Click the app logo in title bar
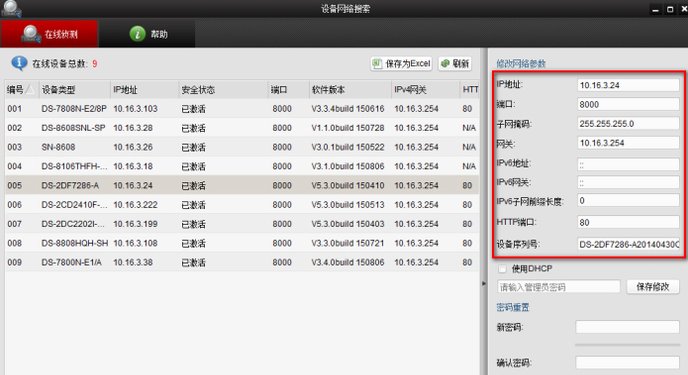The width and height of the screenshot is (688, 375). point(11,9)
